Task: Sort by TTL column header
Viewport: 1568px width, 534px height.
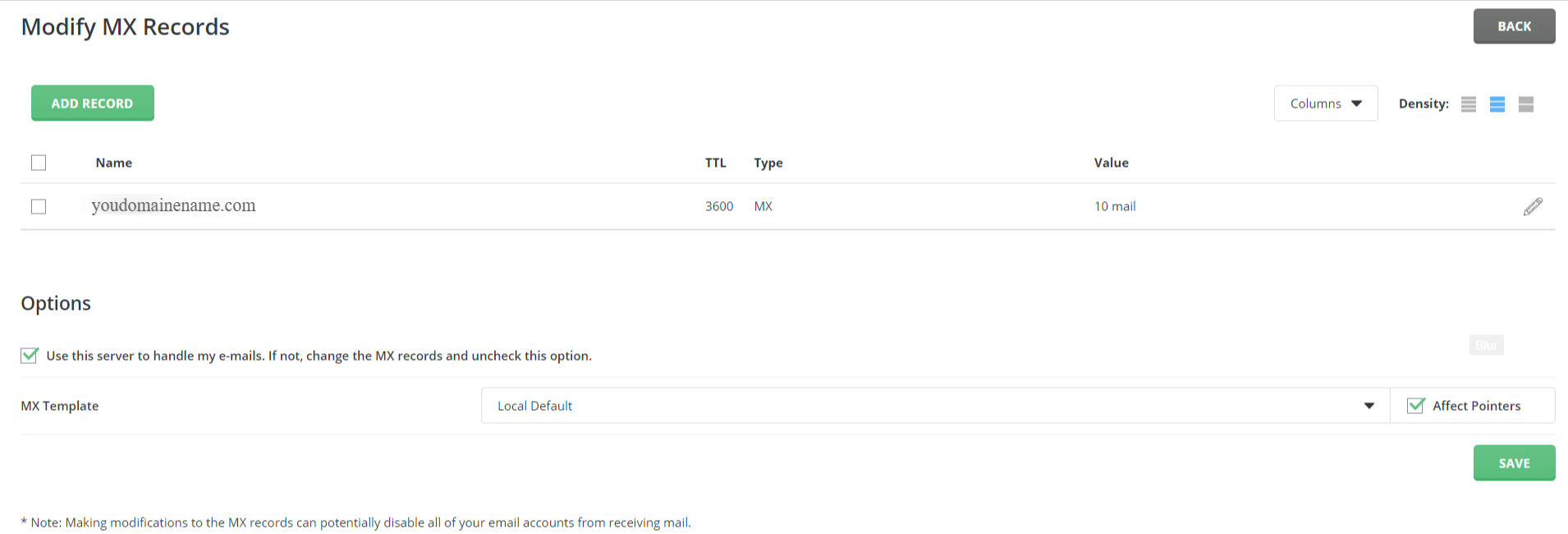Action: point(716,163)
